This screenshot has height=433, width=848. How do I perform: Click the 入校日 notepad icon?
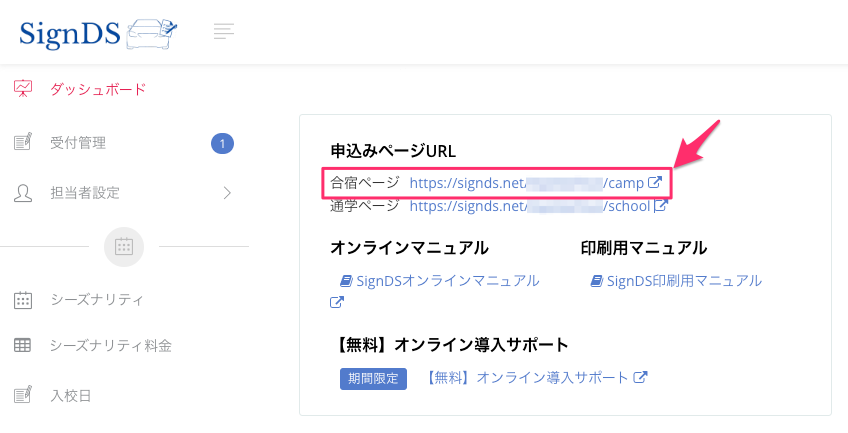tap(23, 395)
